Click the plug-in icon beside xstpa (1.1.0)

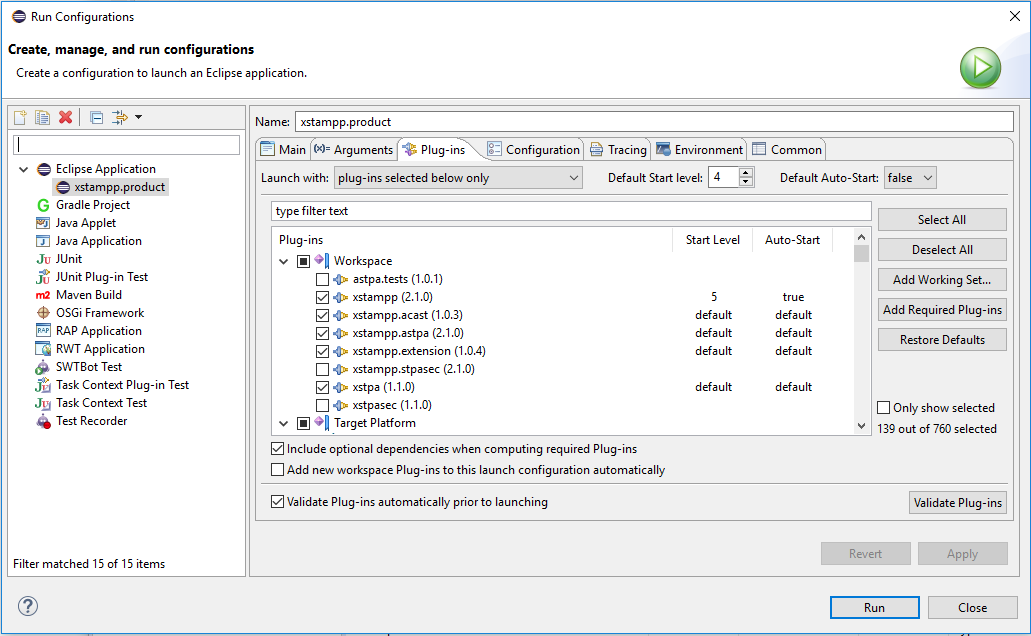point(341,387)
